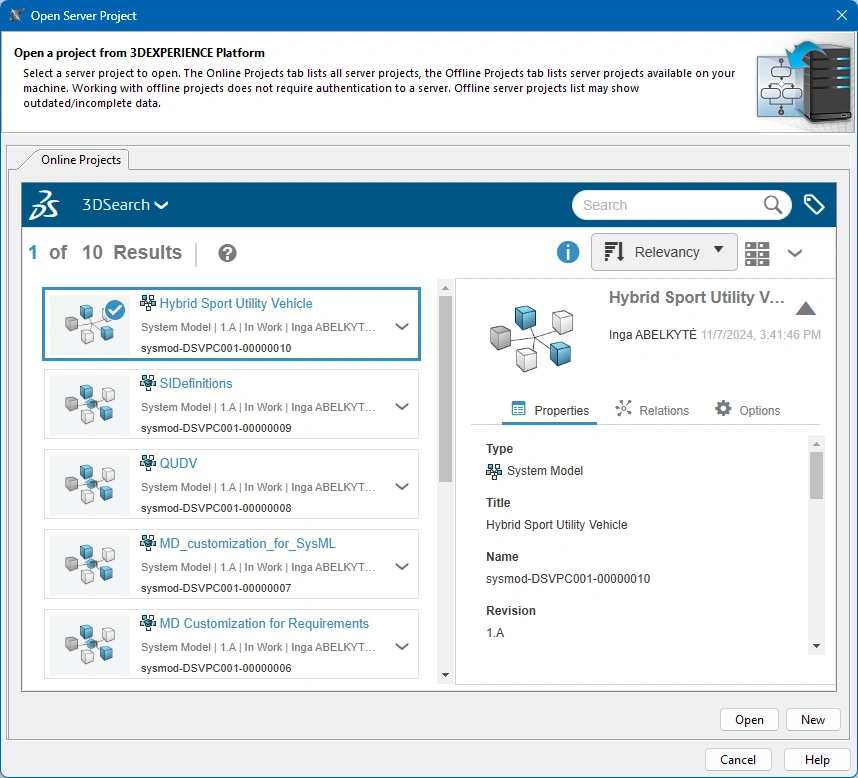Uncheck the Hybrid Sport Utility Vehicle checkmark
Viewport: 858px width, 778px height.
coord(115,310)
